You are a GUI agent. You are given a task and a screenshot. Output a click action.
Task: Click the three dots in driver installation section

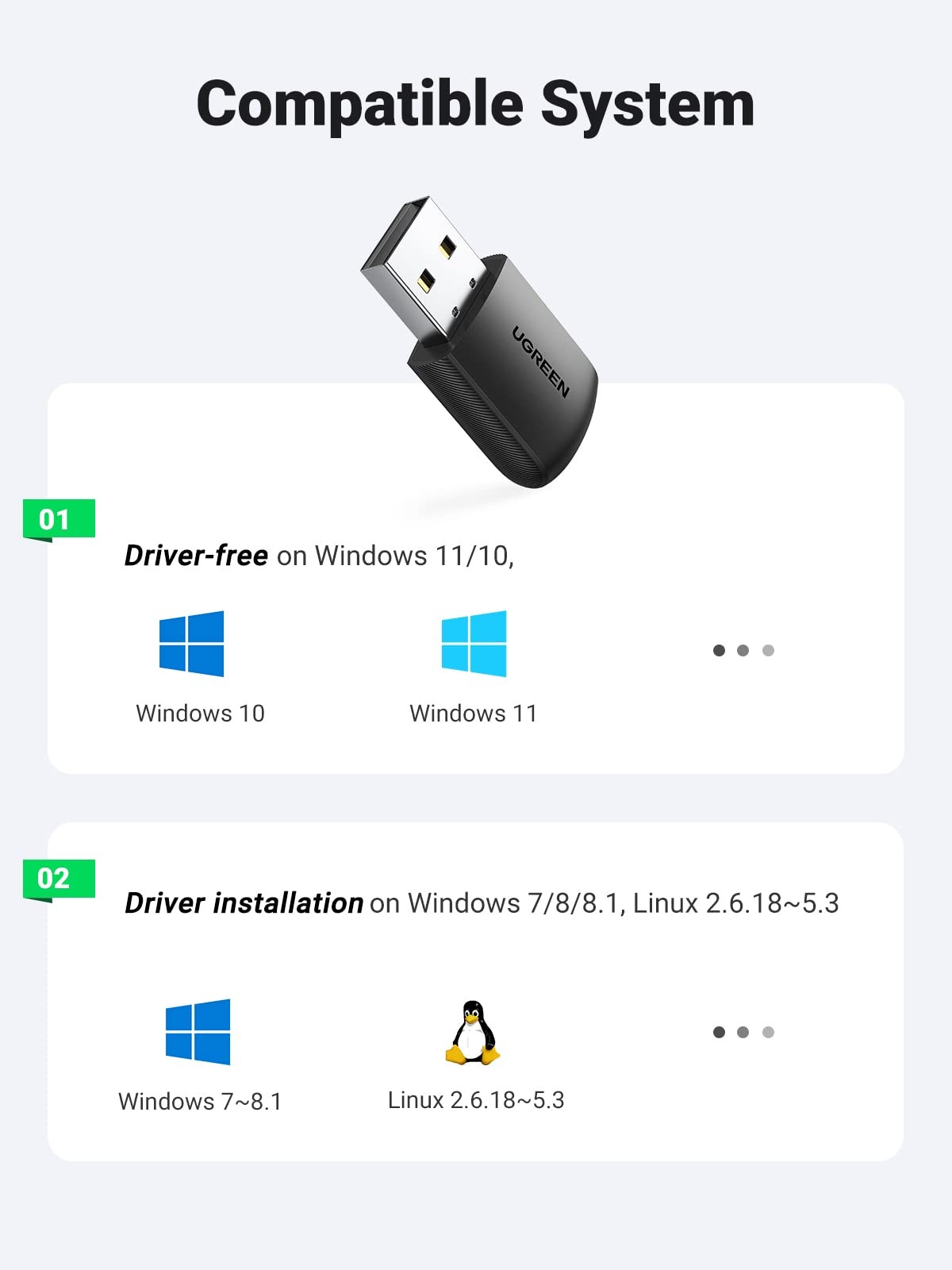[743, 1032]
